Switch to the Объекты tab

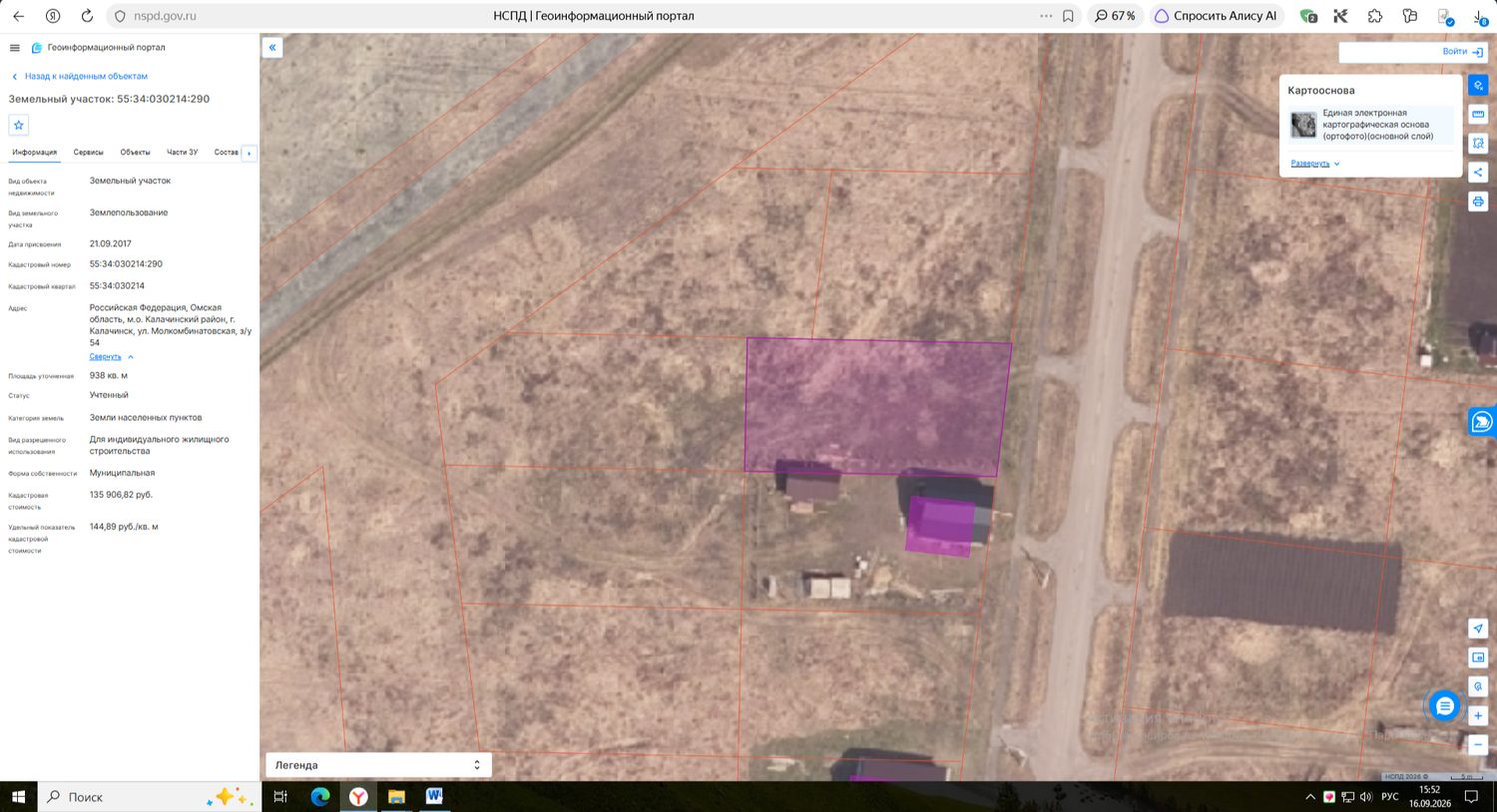(135, 153)
